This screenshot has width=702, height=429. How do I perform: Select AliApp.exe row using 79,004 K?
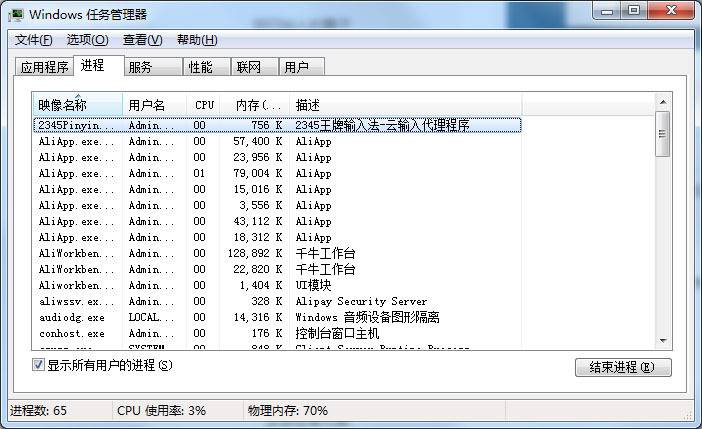pos(278,173)
